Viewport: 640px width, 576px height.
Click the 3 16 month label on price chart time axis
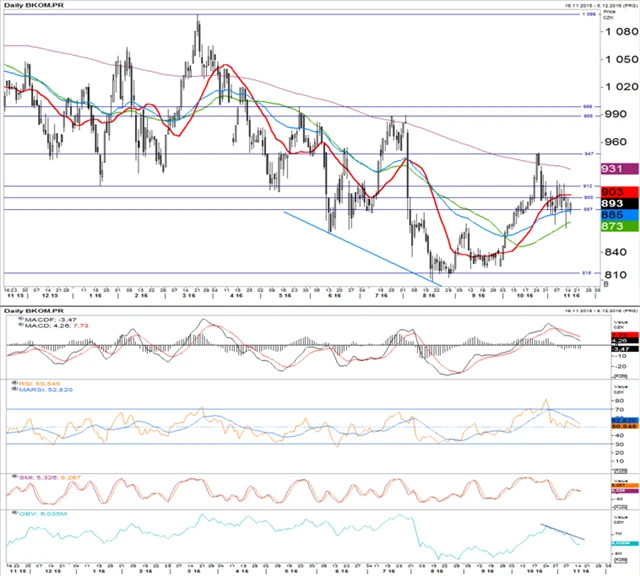click(189, 296)
